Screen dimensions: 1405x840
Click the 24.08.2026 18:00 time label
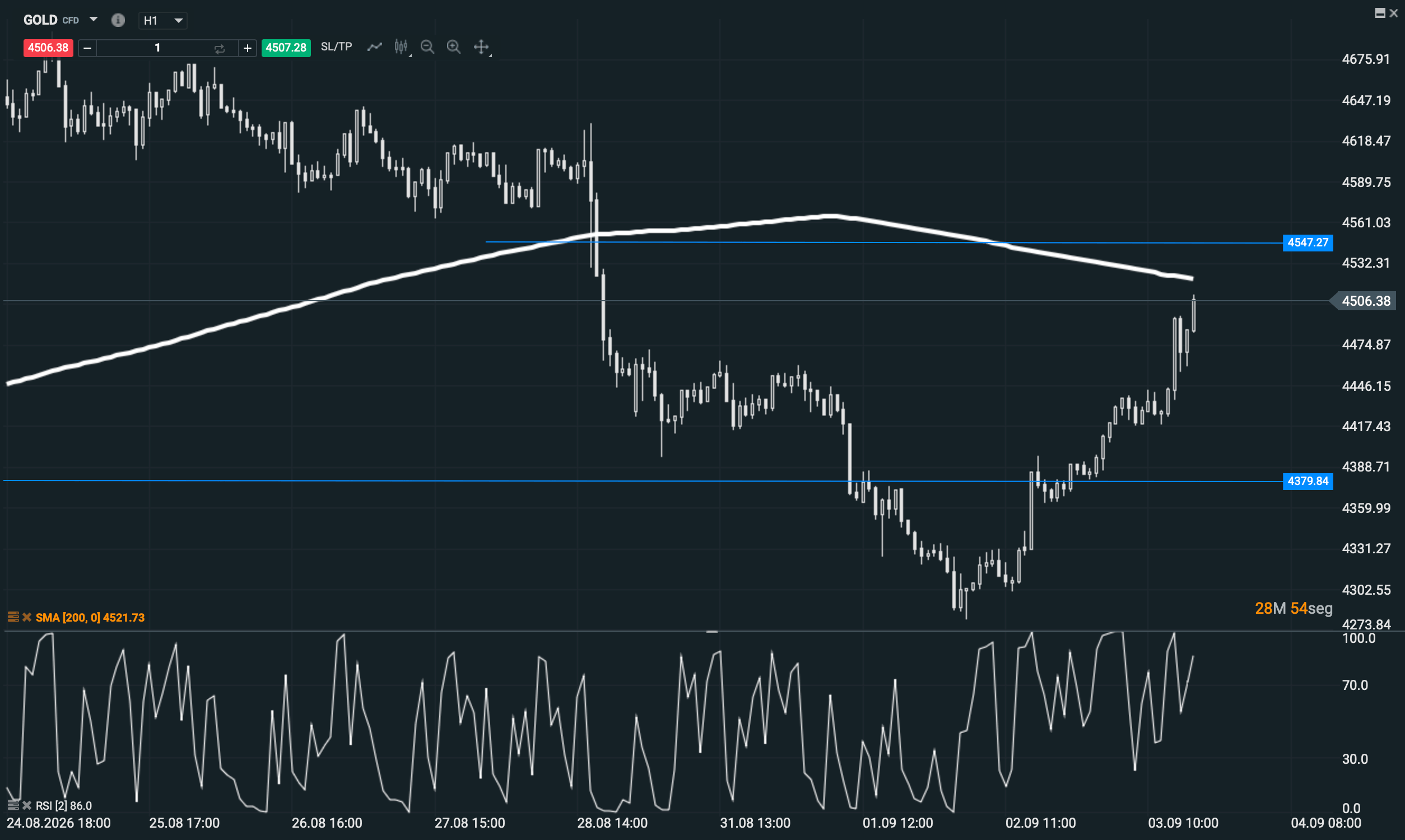[x=59, y=823]
